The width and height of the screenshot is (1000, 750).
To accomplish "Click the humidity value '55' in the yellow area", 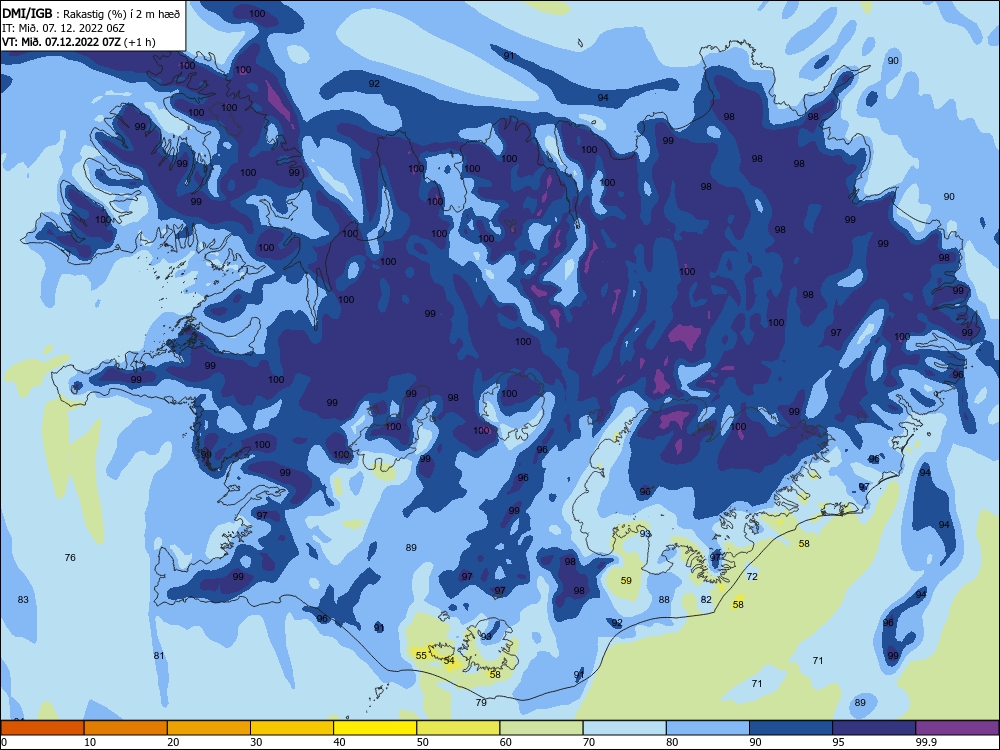I will (x=421, y=656).
